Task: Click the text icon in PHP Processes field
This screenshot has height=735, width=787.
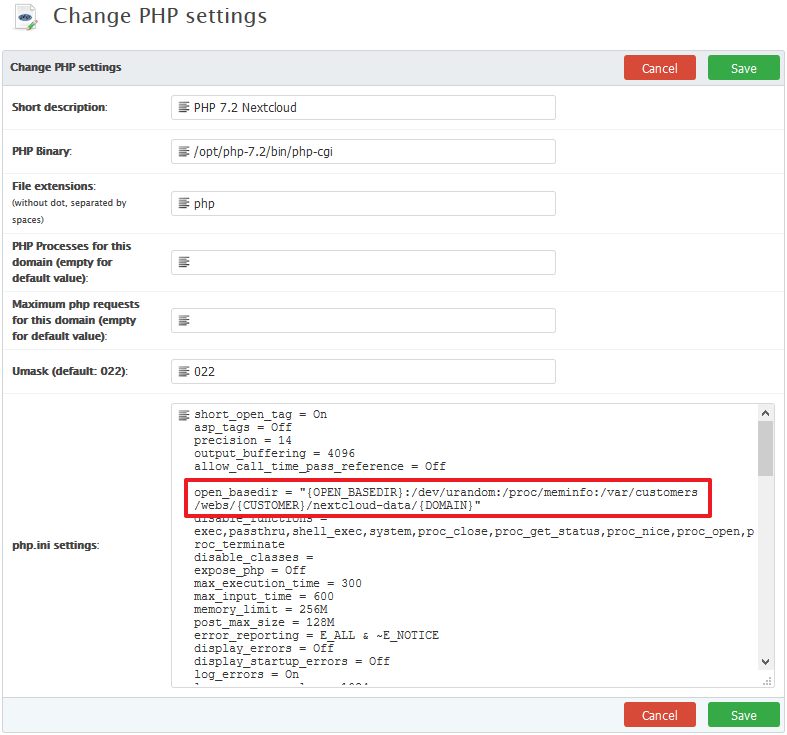Action: point(184,262)
